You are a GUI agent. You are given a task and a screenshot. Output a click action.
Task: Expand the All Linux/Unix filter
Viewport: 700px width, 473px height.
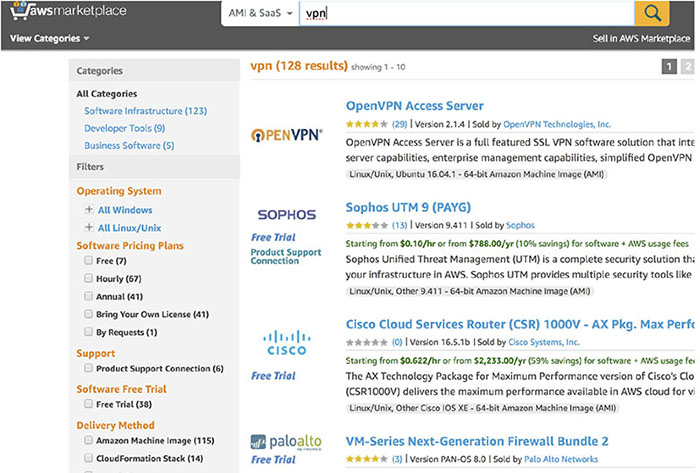[89, 228]
